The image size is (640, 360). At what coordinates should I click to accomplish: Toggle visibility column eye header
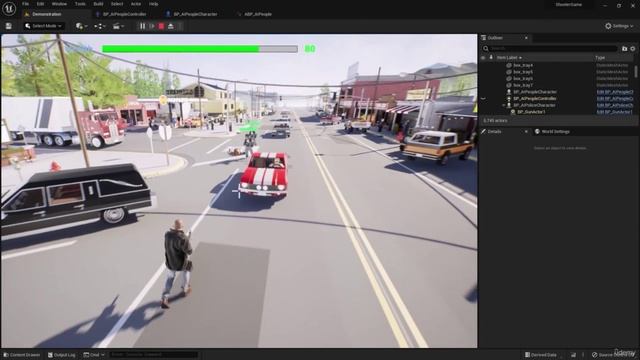483,58
